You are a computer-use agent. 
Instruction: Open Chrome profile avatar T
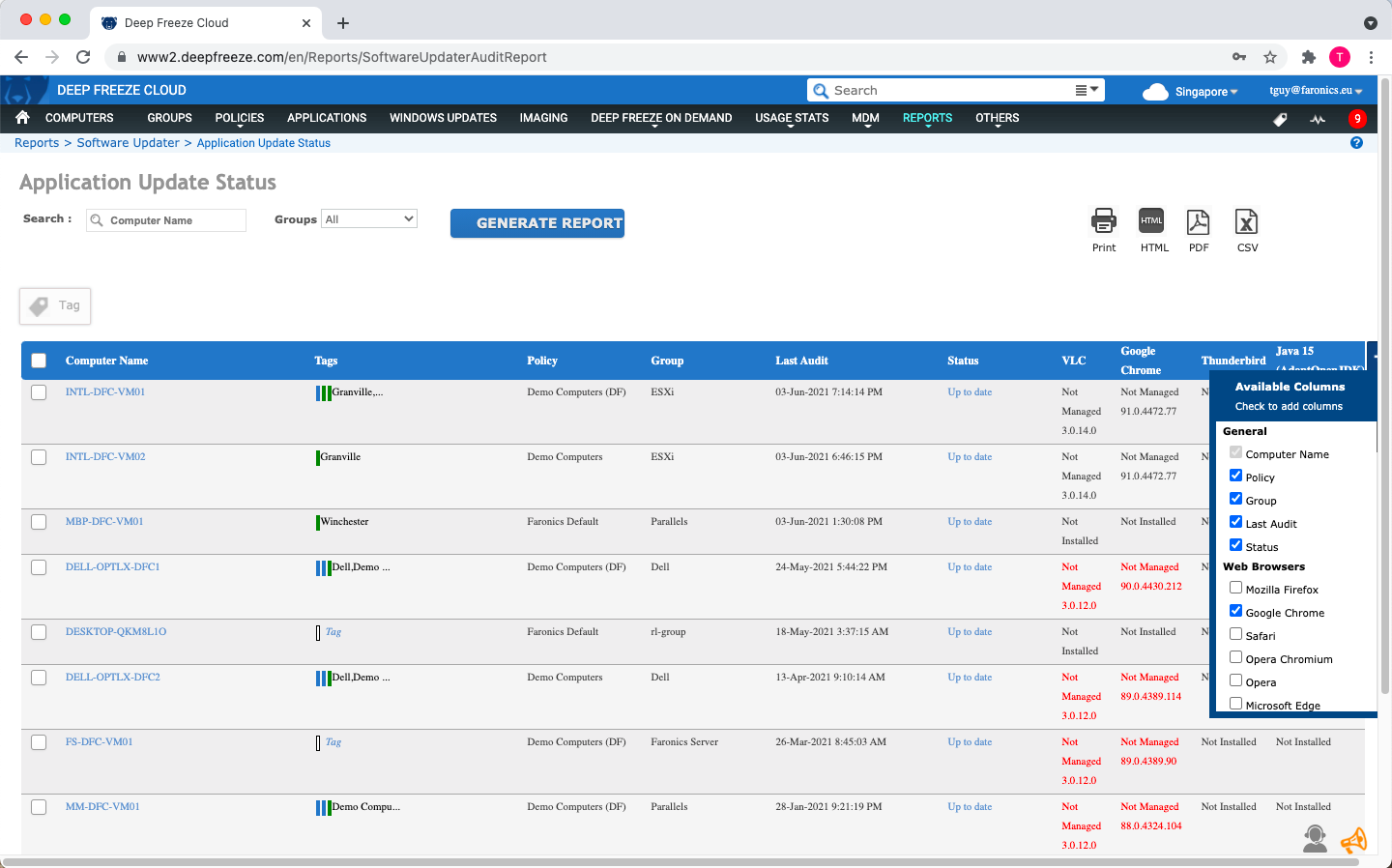coord(1340,57)
